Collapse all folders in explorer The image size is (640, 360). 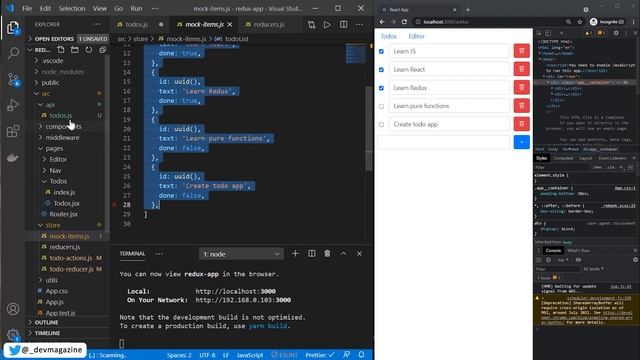pos(102,50)
